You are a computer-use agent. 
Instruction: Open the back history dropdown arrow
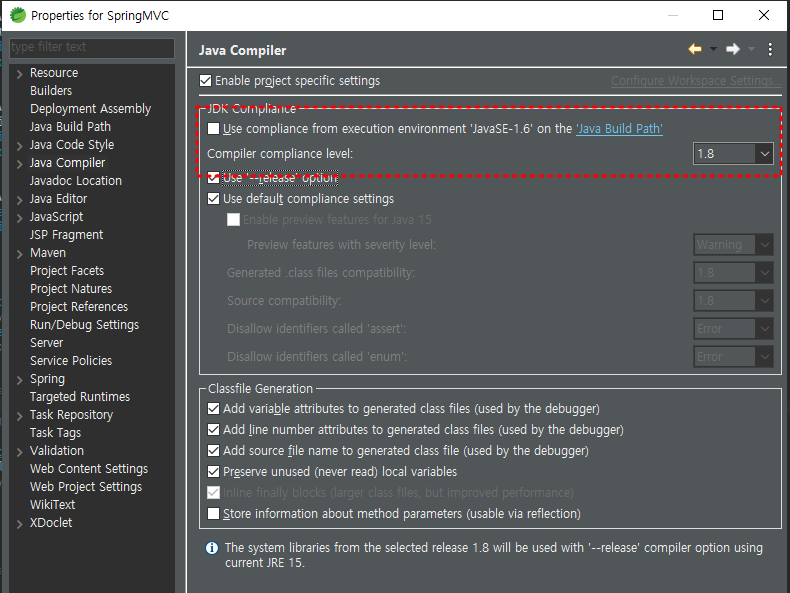pyautogui.click(x=713, y=49)
